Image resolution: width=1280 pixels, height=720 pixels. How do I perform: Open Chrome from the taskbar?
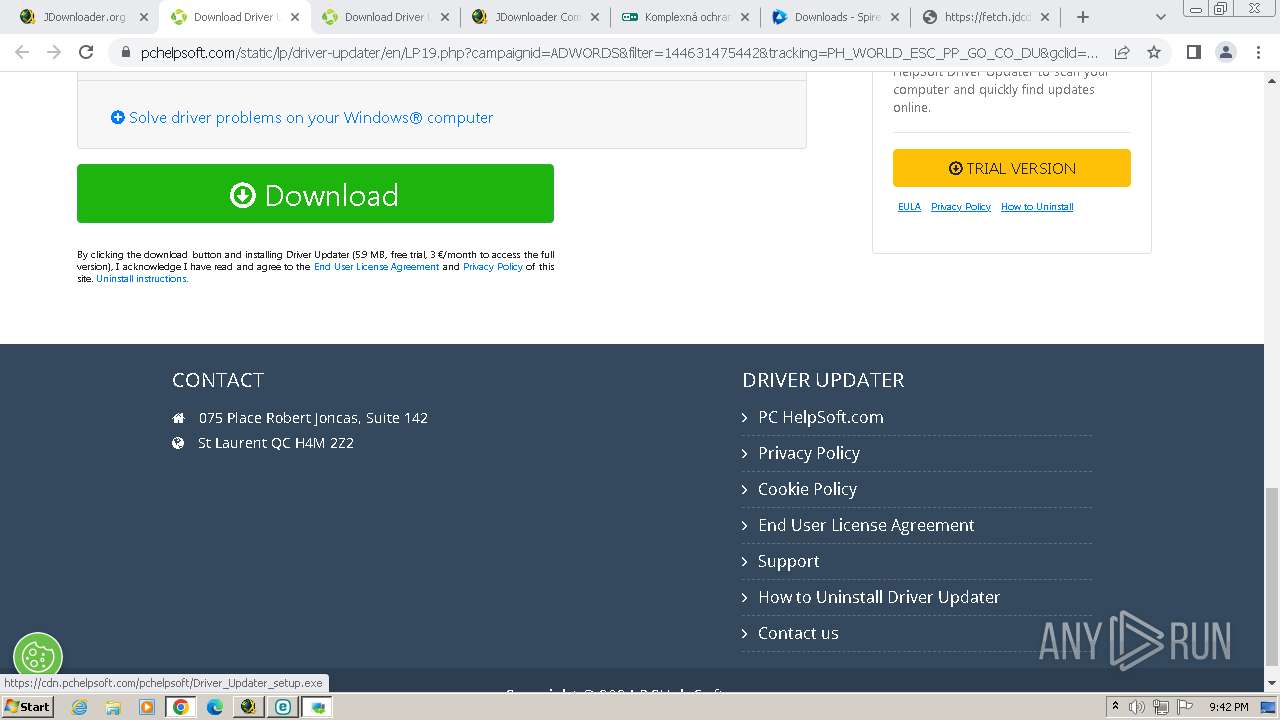pos(181,707)
